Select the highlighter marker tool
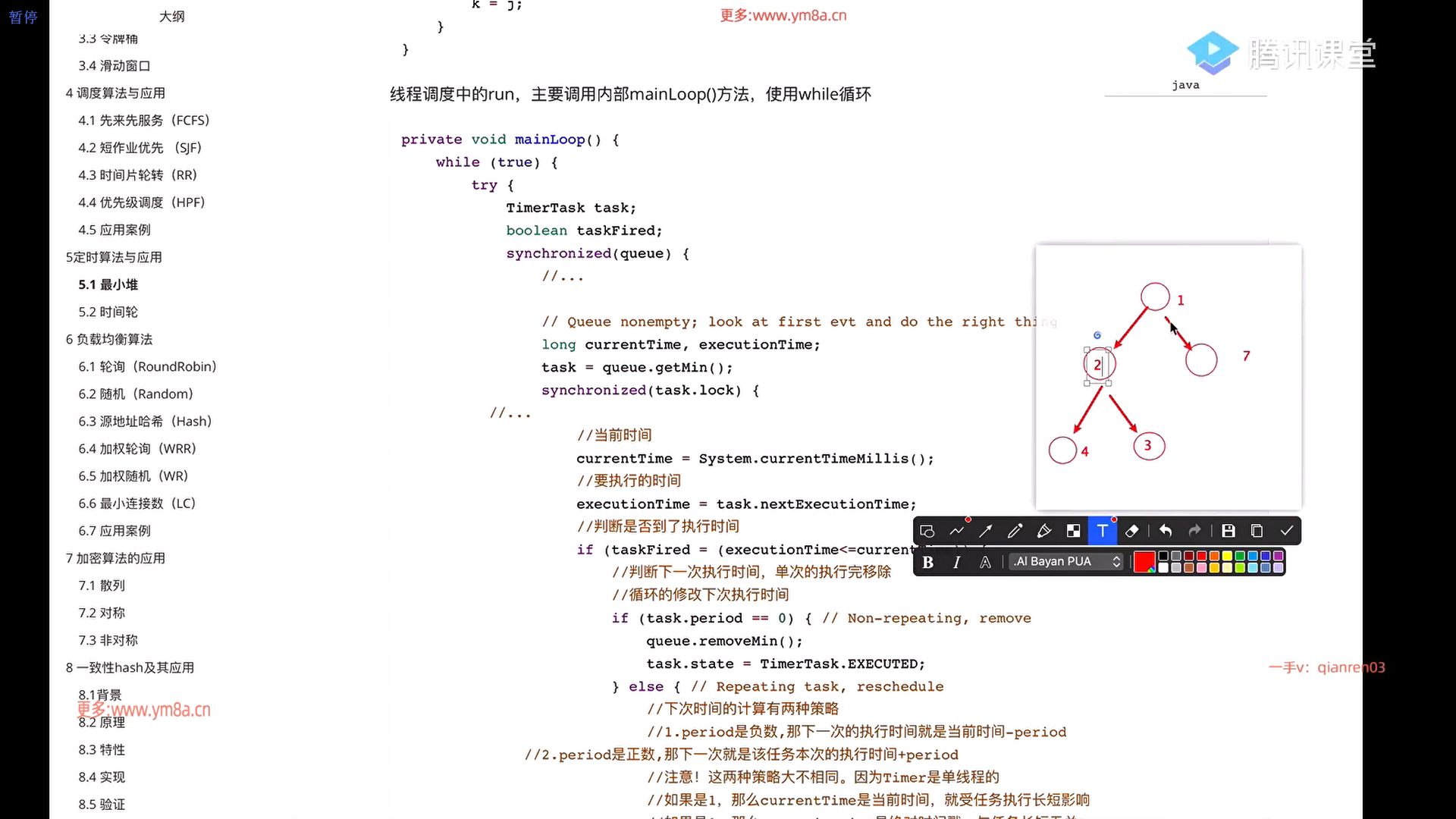 pyautogui.click(x=1044, y=531)
